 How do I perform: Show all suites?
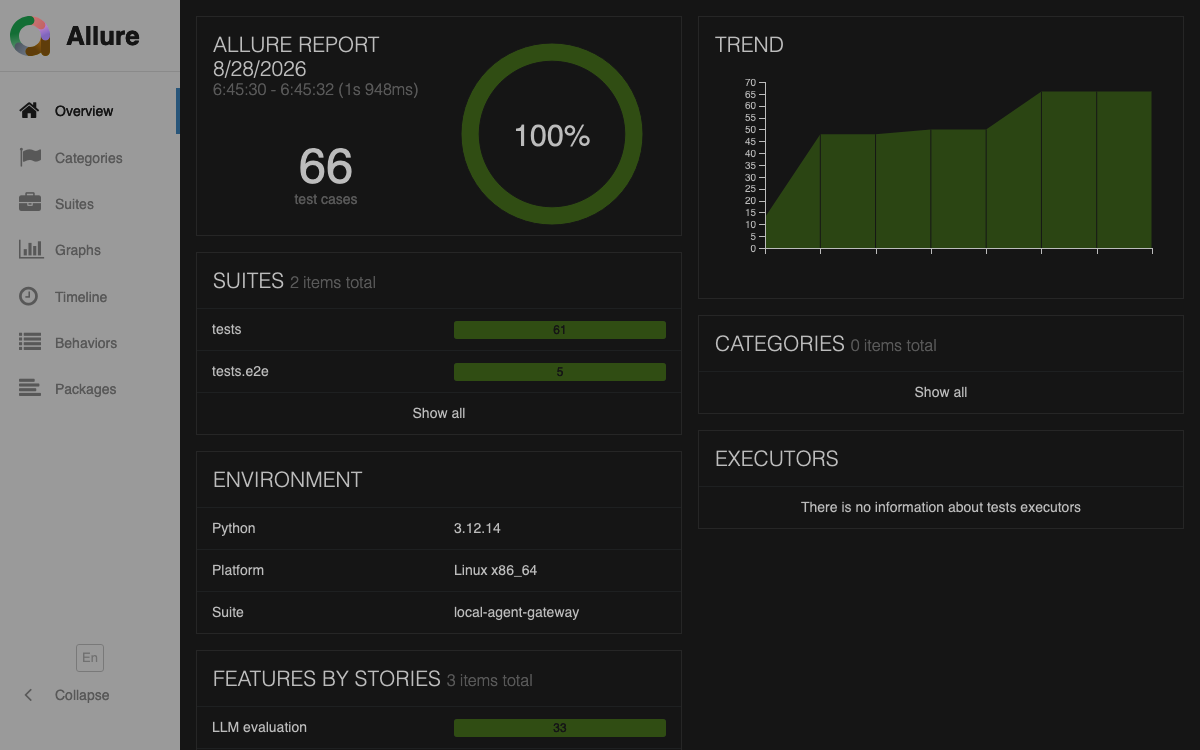click(x=439, y=413)
